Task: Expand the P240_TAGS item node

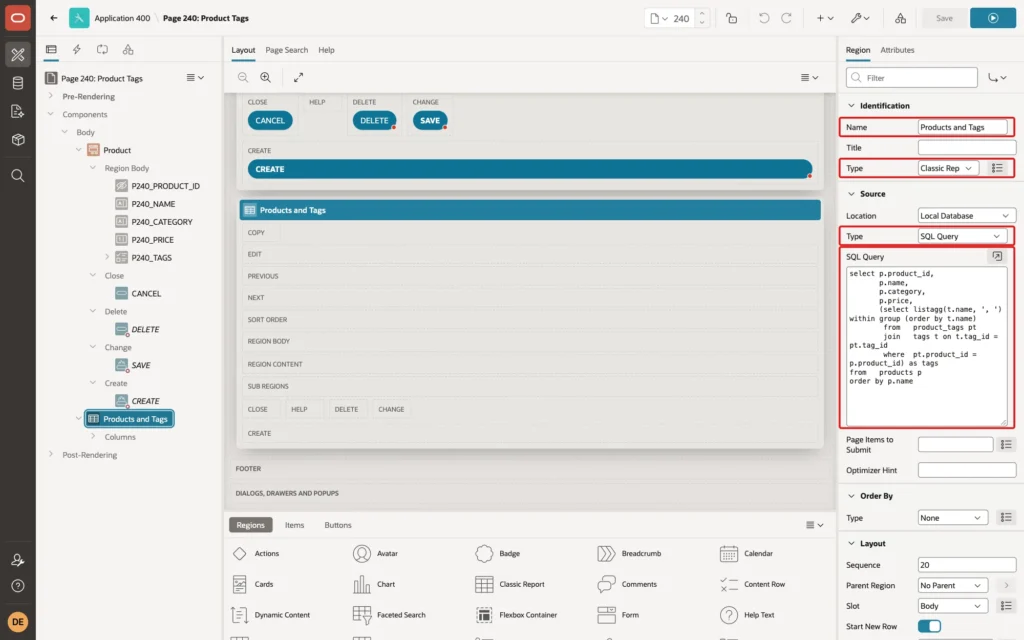Action: click(x=107, y=257)
